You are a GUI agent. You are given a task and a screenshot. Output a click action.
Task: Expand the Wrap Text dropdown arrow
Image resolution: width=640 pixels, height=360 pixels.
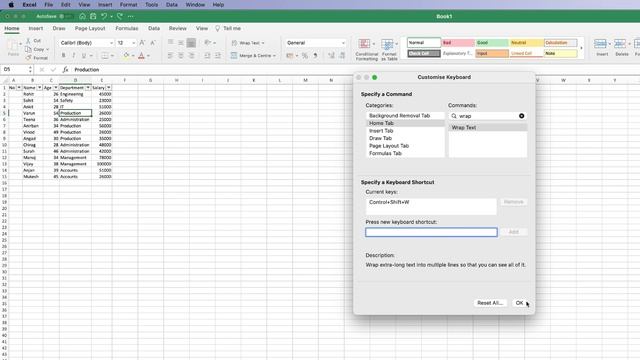pos(263,43)
